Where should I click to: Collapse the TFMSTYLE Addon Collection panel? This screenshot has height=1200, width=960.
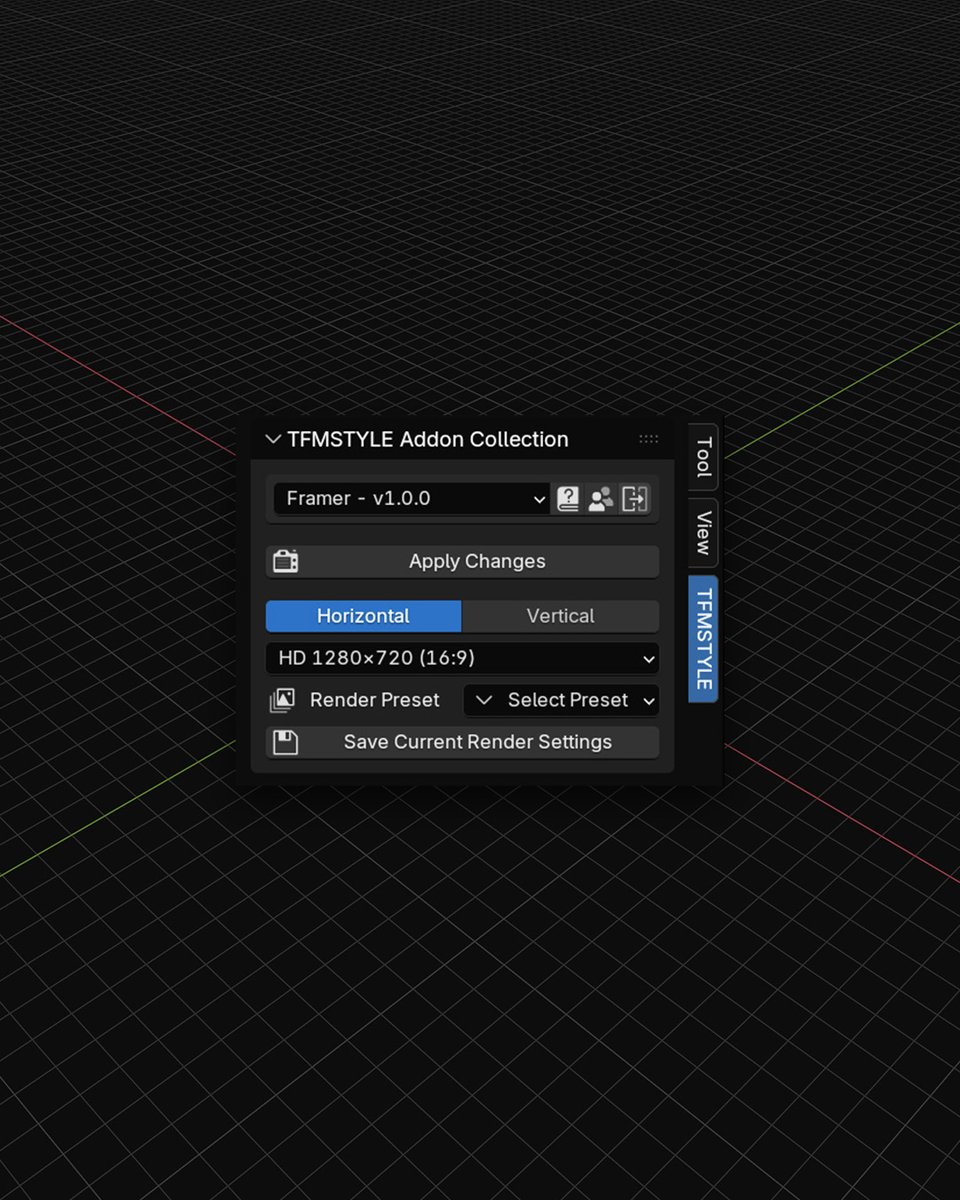pyautogui.click(x=273, y=439)
